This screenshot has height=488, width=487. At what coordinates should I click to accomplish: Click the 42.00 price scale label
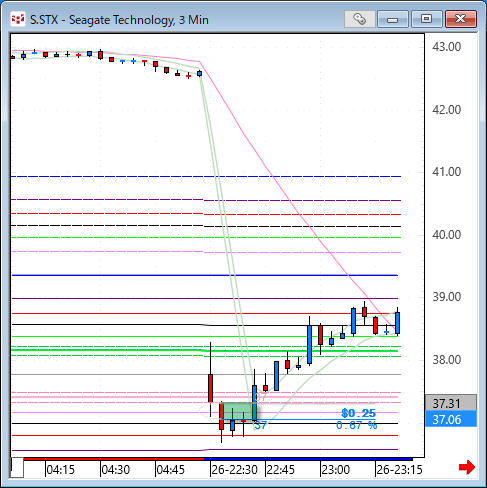click(x=447, y=110)
